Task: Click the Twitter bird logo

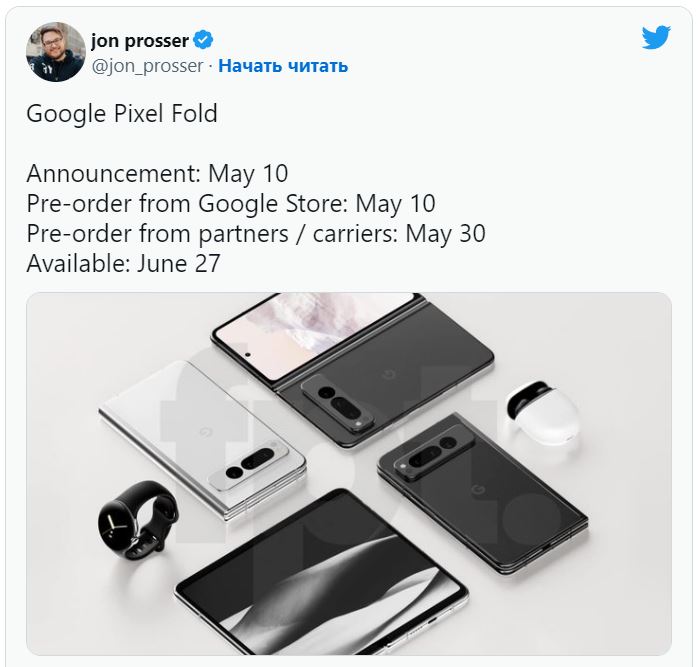Action: [x=656, y=37]
